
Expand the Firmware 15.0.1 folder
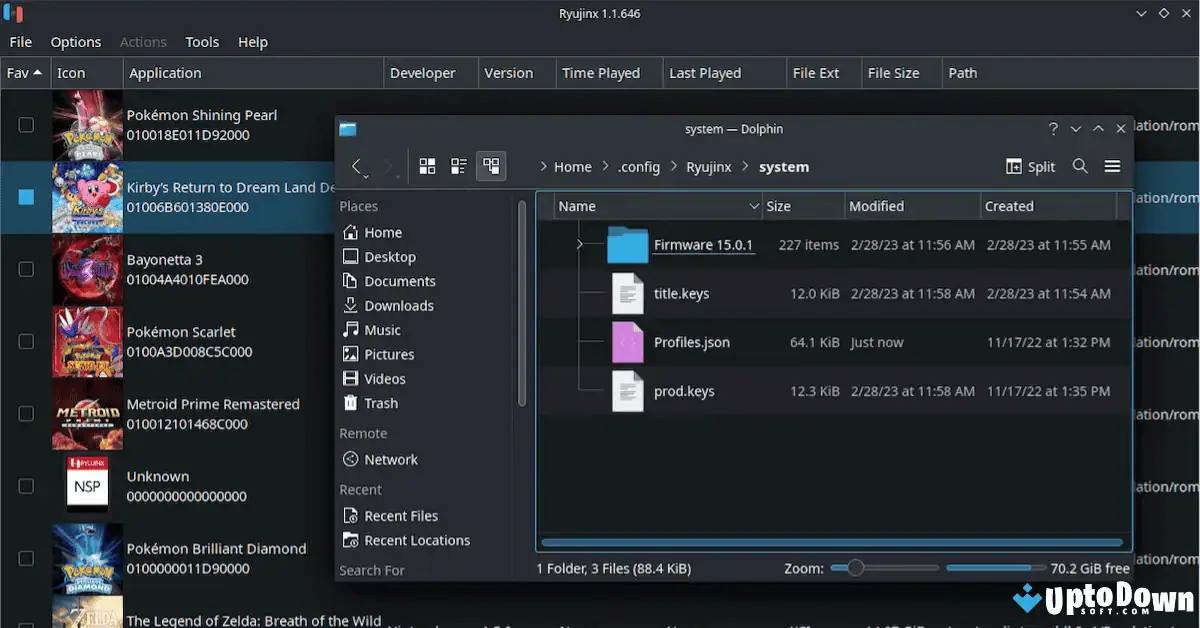click(x=580, y=244)
